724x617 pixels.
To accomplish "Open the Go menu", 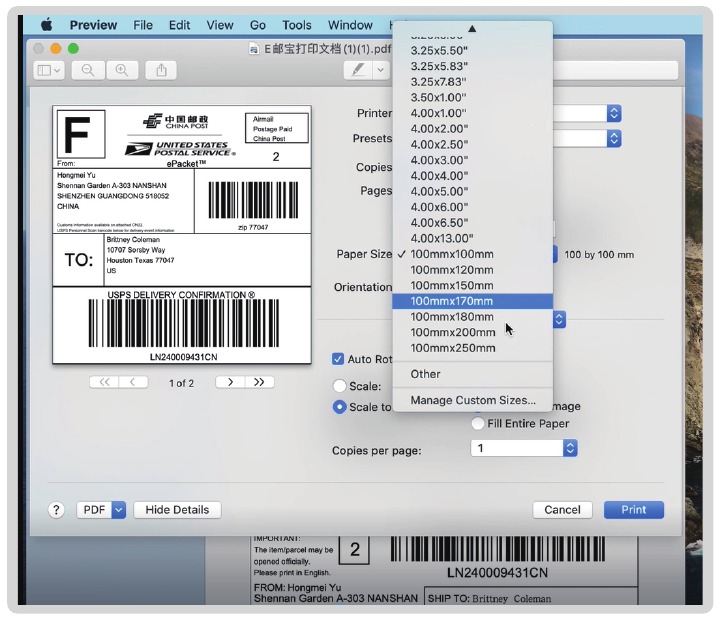I will (x=258, y=25).
